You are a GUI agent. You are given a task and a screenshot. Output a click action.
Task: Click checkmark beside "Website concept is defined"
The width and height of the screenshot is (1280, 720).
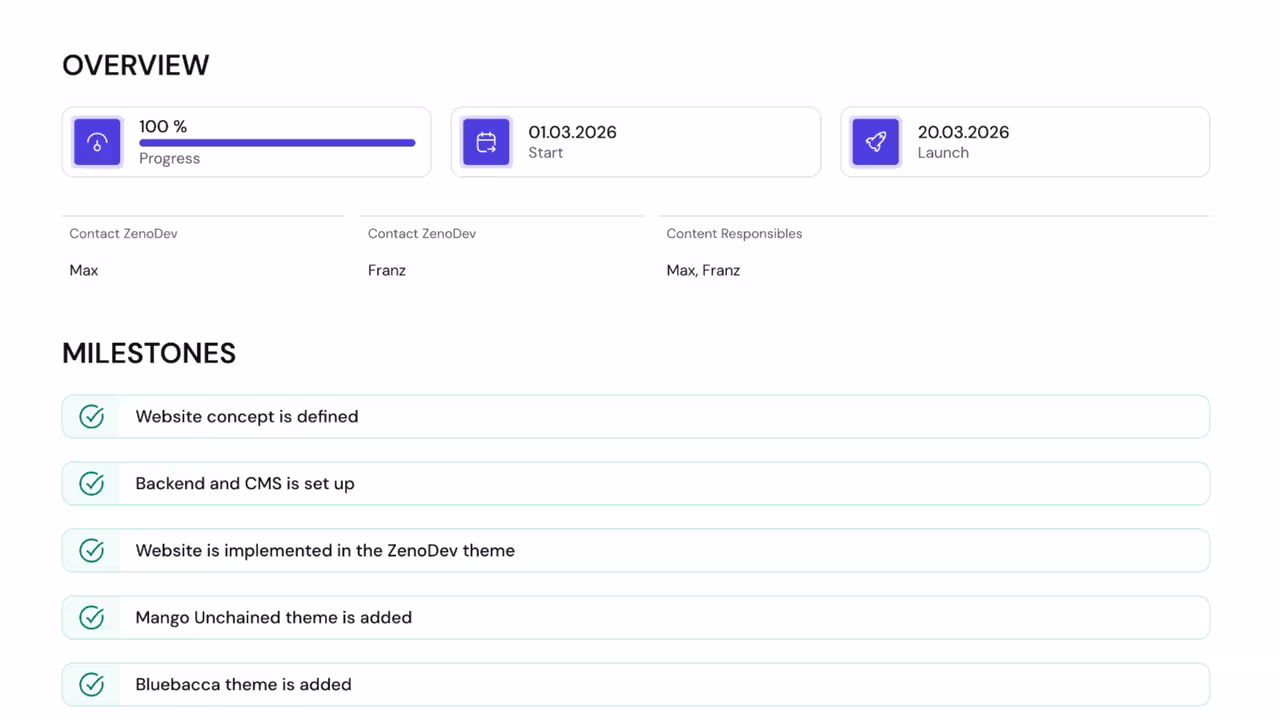[x=91, y=416]
